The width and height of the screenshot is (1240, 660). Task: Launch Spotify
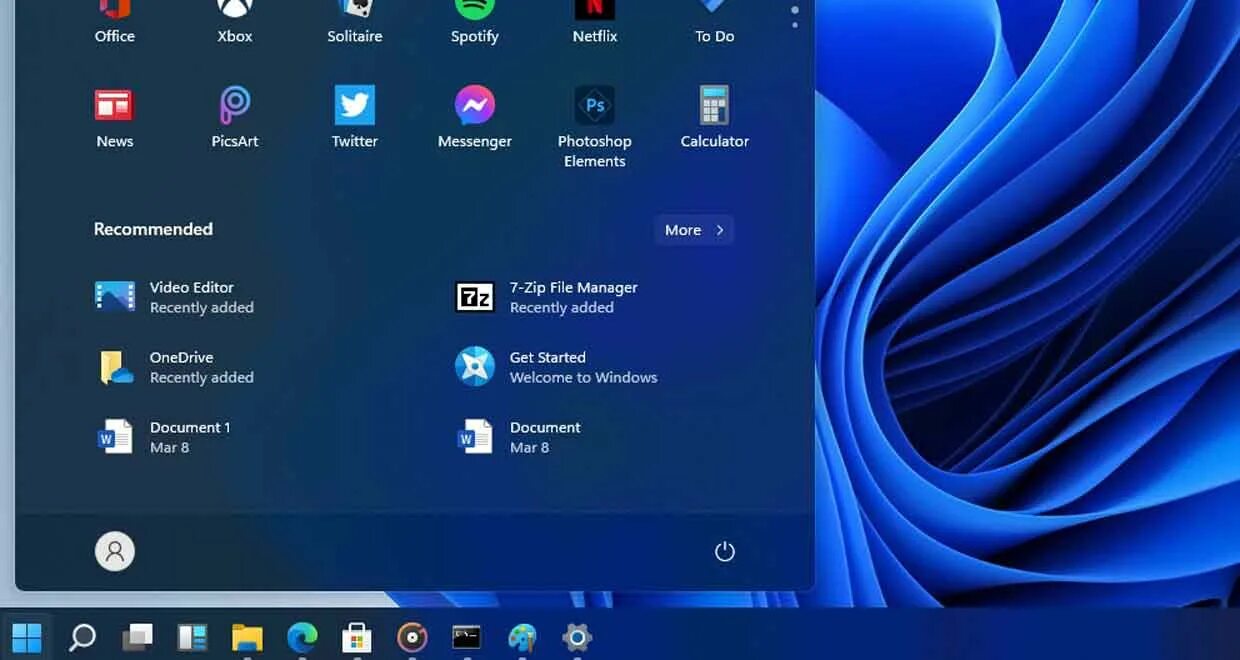(x=475, y=22)
